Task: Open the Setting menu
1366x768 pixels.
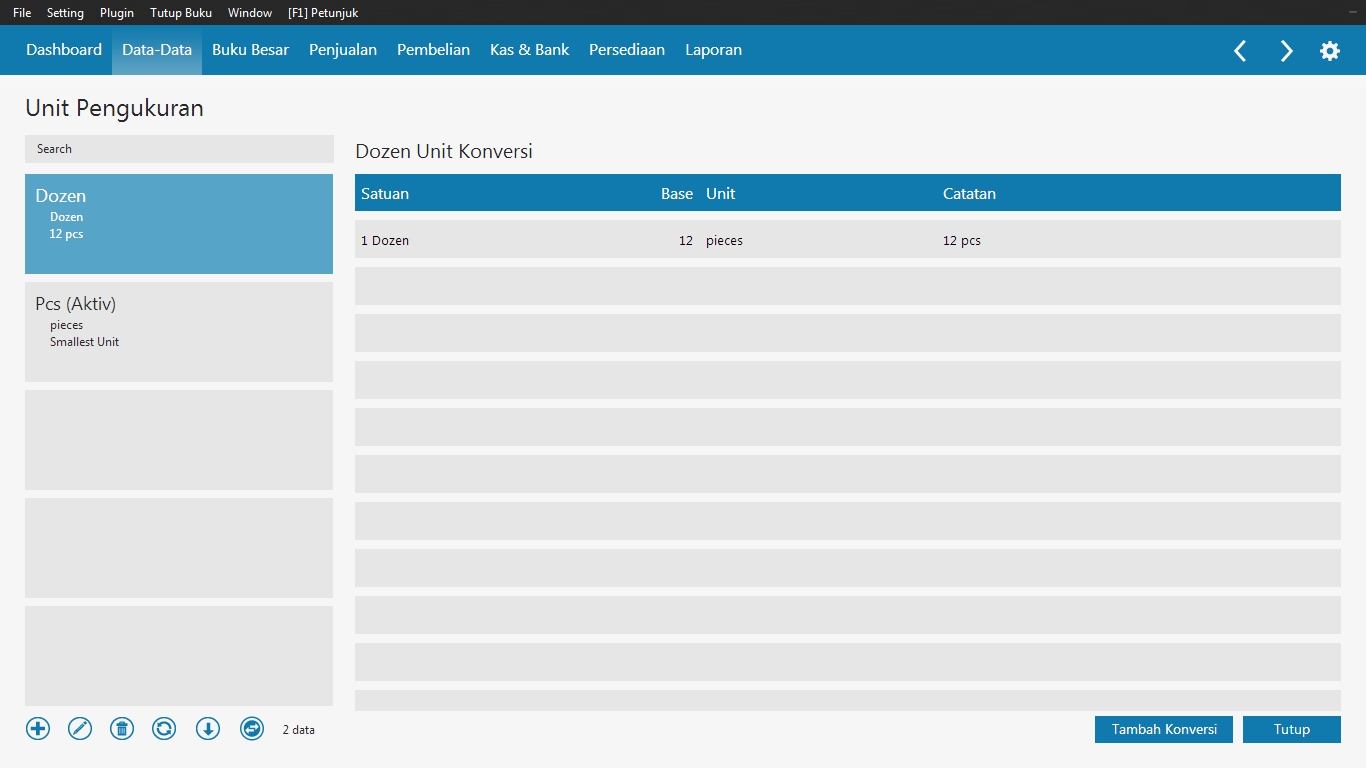Action: pyautogui.click(x=65, y=13)
